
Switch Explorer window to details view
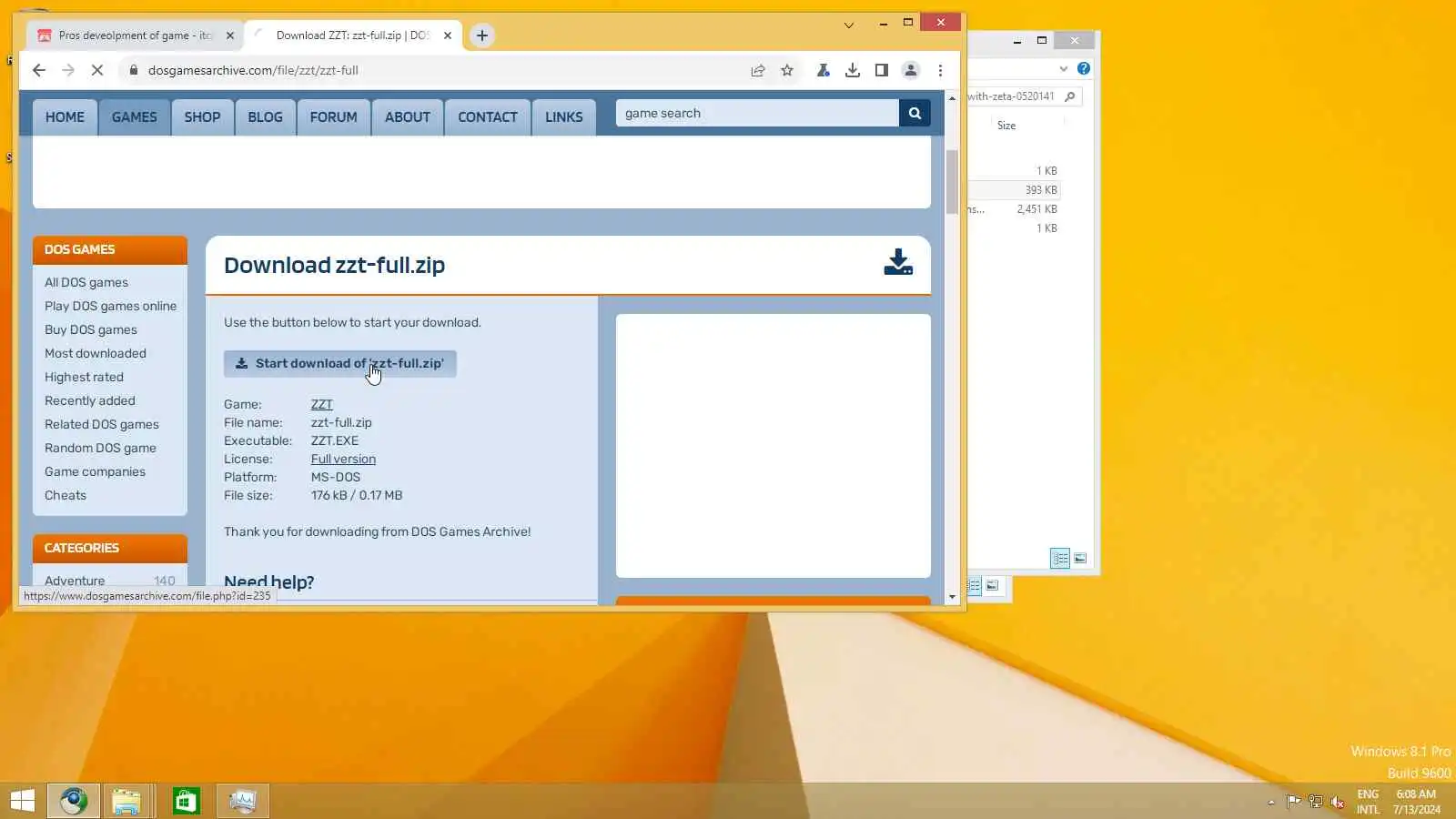coord(1060,559)
